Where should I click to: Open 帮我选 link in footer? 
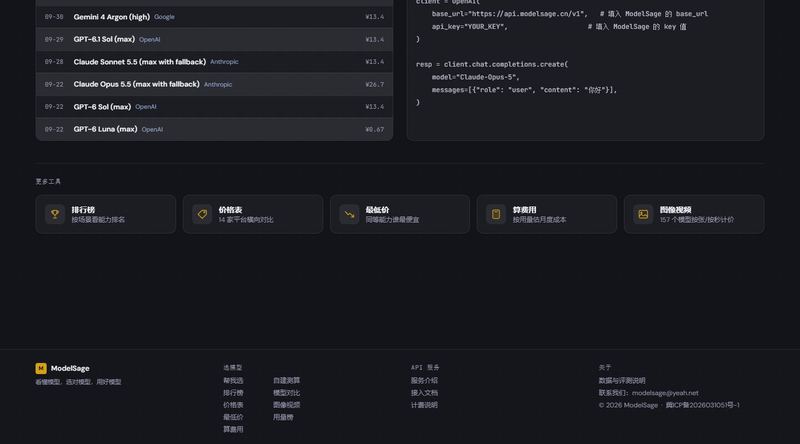(x=233, y=381)
